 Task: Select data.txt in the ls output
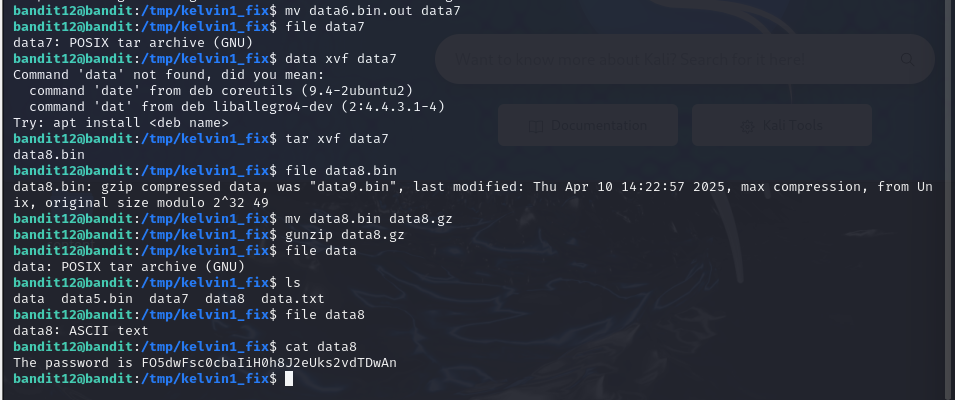293,299
